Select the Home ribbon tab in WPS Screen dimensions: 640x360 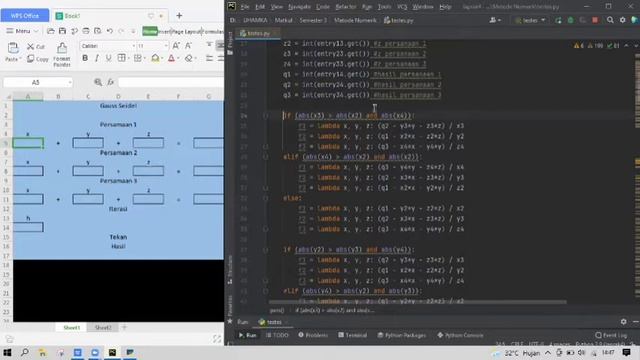(150, 31)
